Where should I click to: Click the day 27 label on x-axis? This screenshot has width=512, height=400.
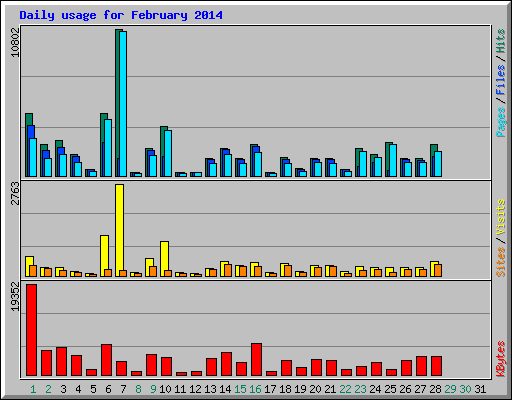420,389
